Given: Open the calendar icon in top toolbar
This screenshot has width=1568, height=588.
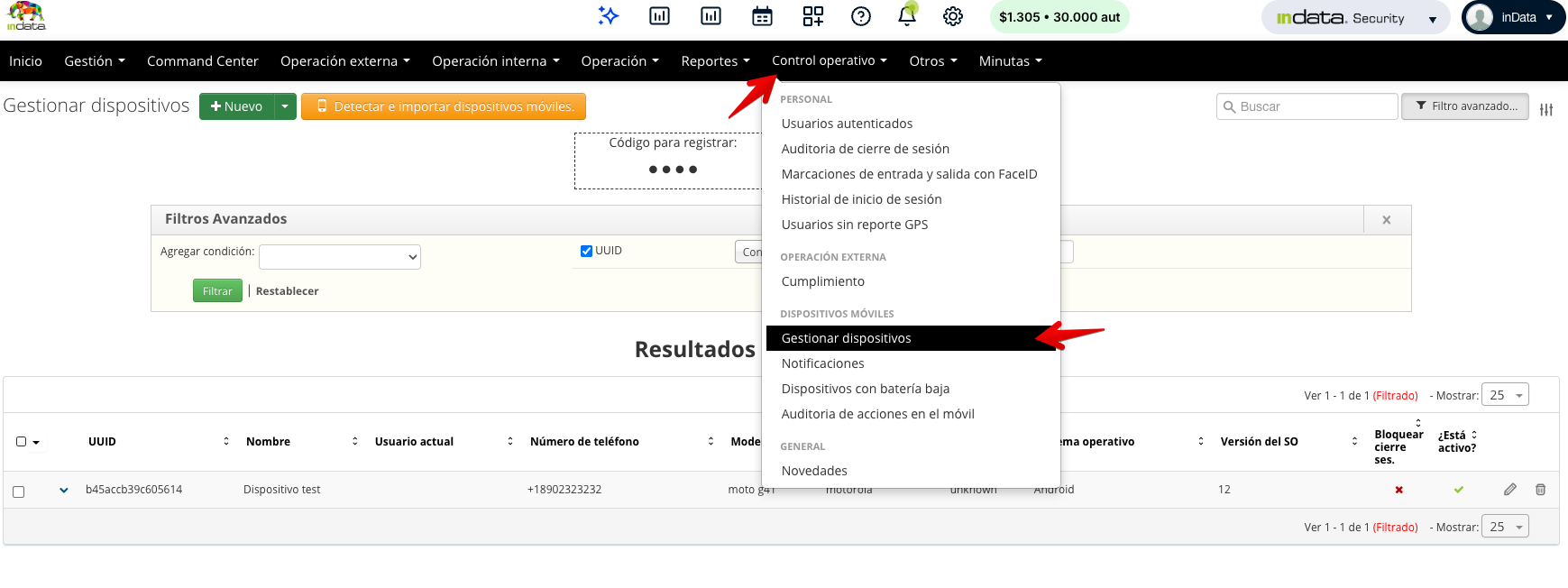Looking at the screenshot, I should 762,16.
